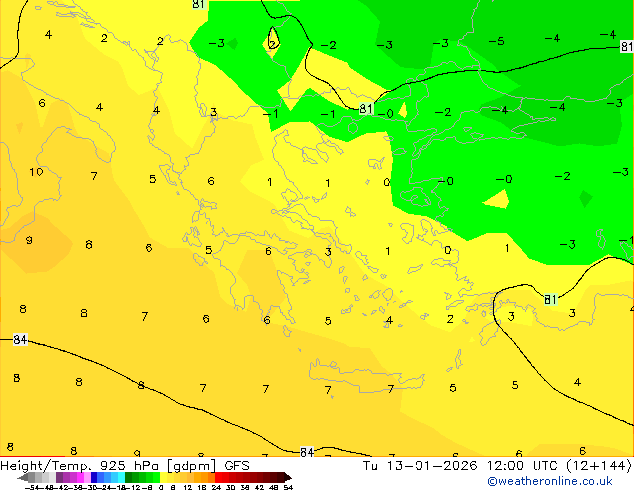
Task: Click the "-5" temperature value on the map
Action: pyautogui.click(x=496, y=41)
